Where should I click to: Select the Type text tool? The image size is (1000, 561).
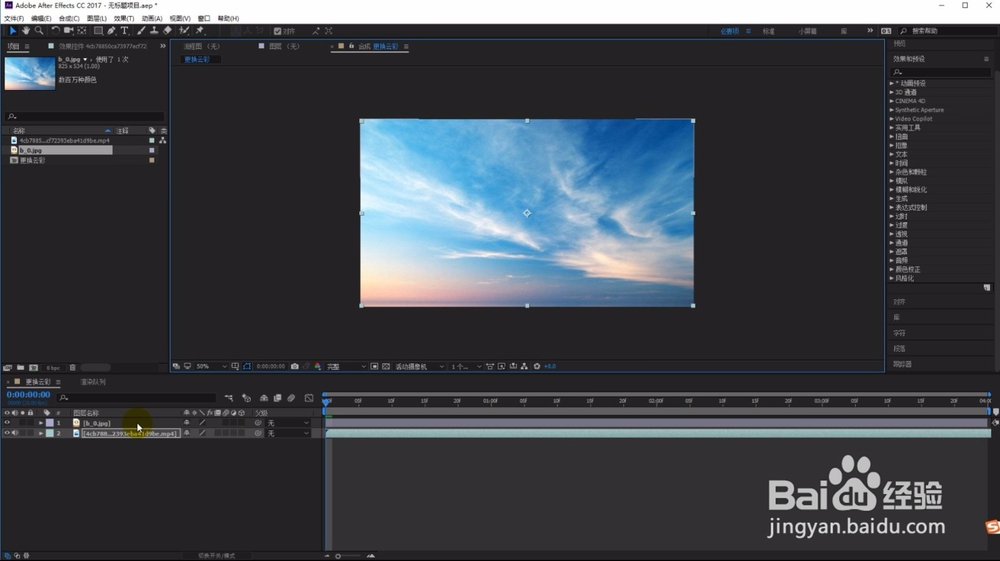tap(124, 31)
